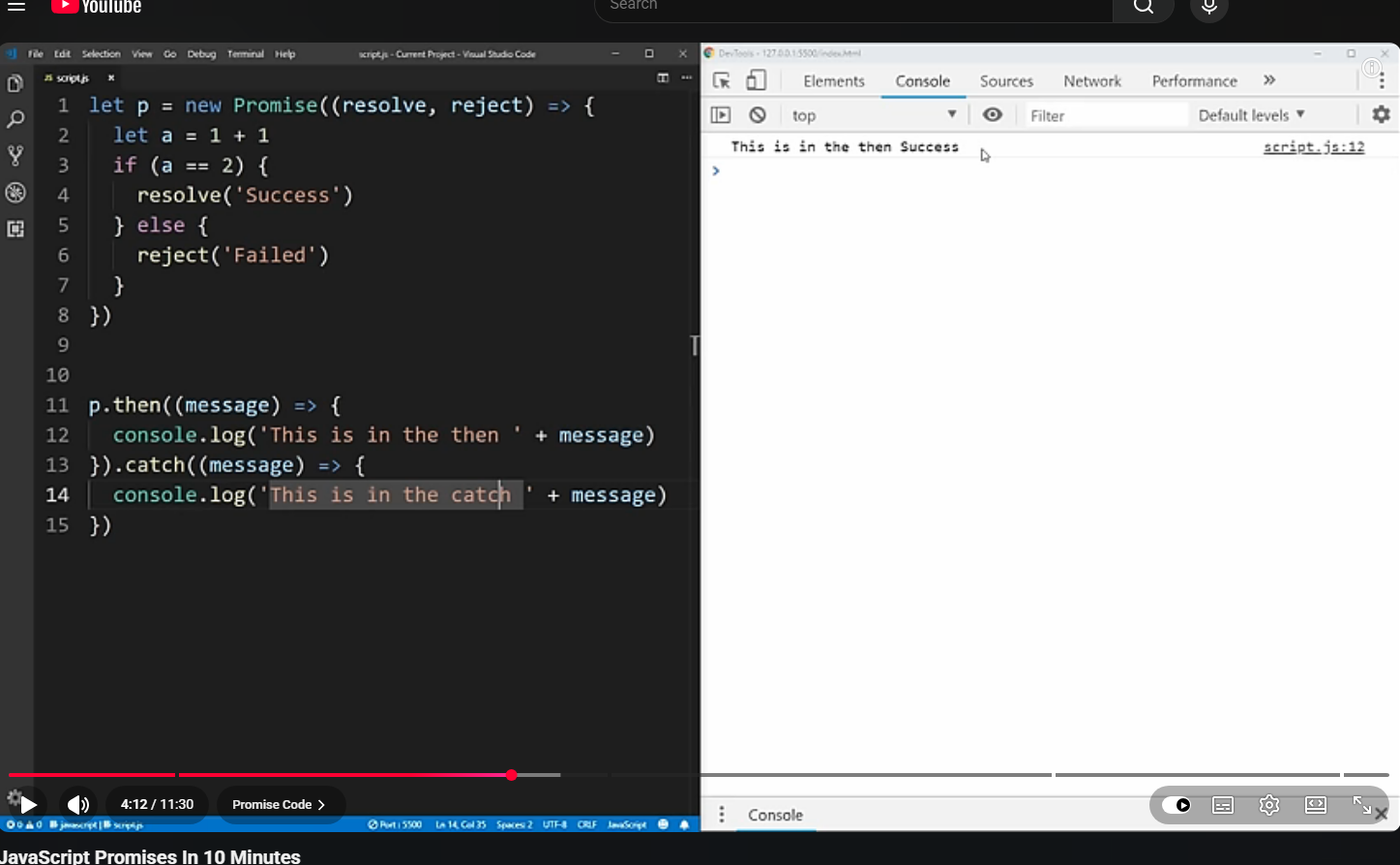The height and width of the screenshot is (865, 1400).
Task: Toggle the DevTools live expression eye icon
Action: pos(993,115)
